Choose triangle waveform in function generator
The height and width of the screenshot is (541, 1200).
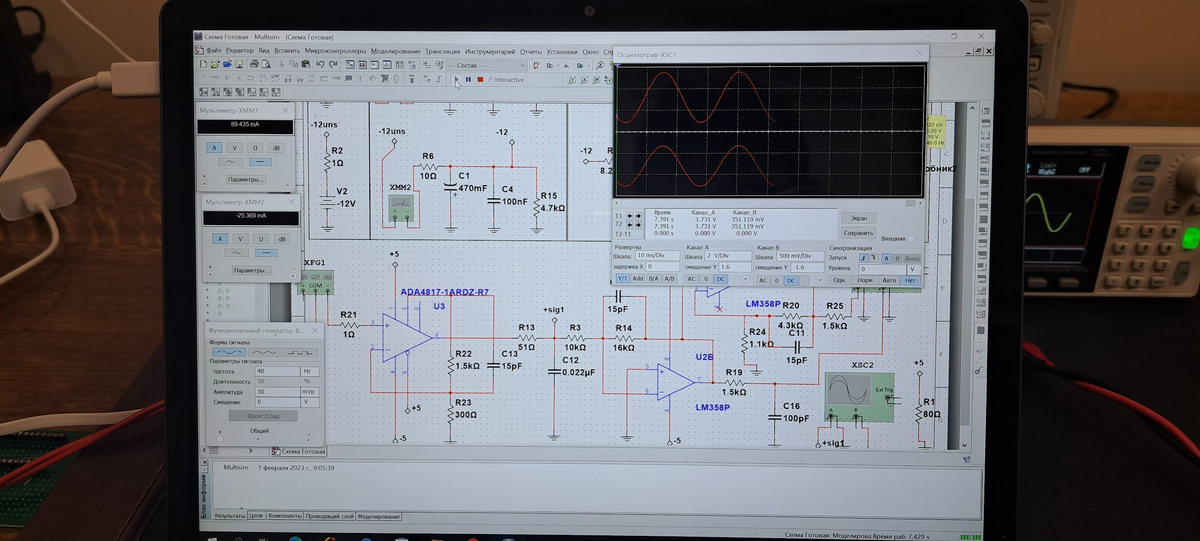pyautogui.click(x=266, y=352)
